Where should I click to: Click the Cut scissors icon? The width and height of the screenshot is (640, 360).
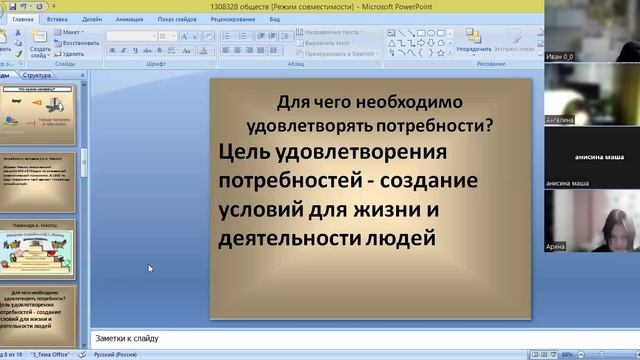coord(18,33)
